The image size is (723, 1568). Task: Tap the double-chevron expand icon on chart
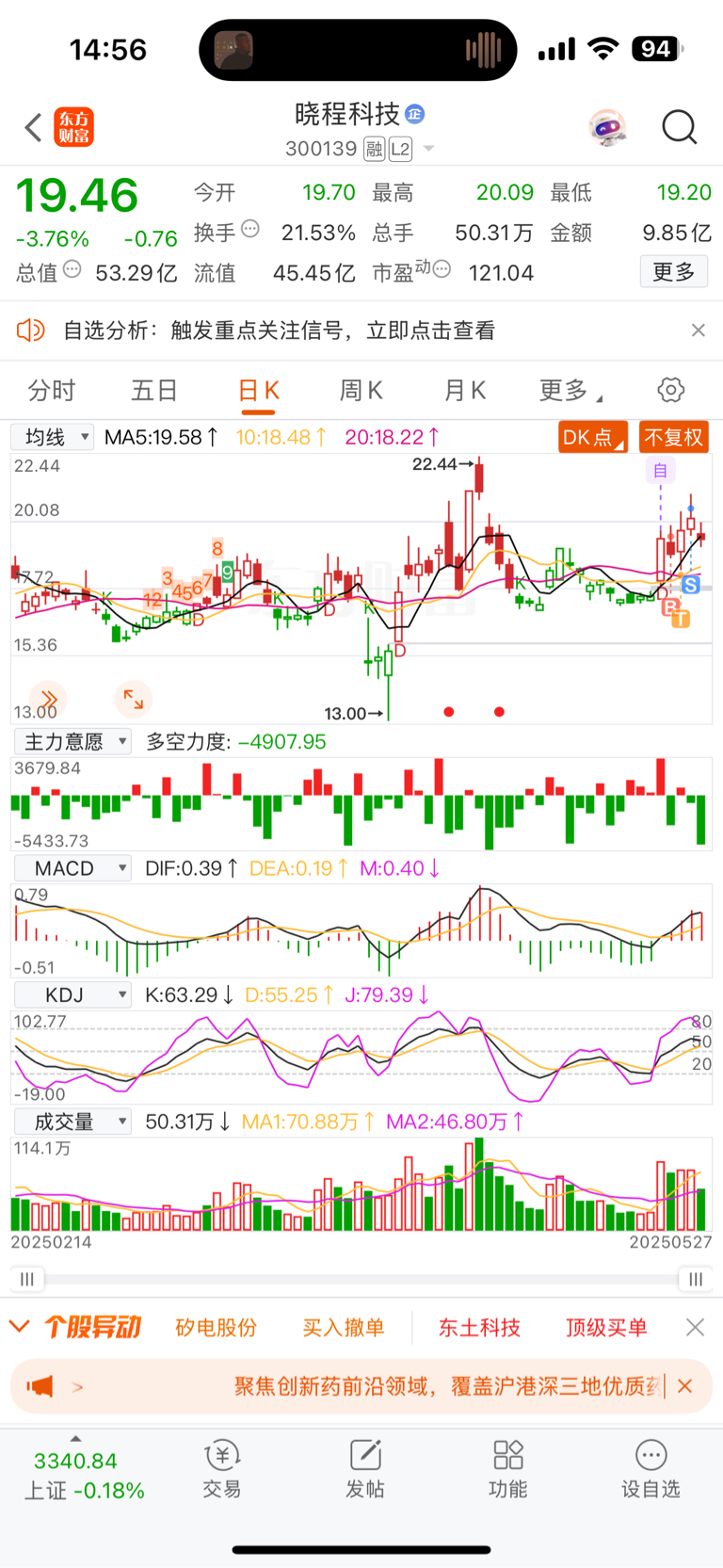pos(48,699)
